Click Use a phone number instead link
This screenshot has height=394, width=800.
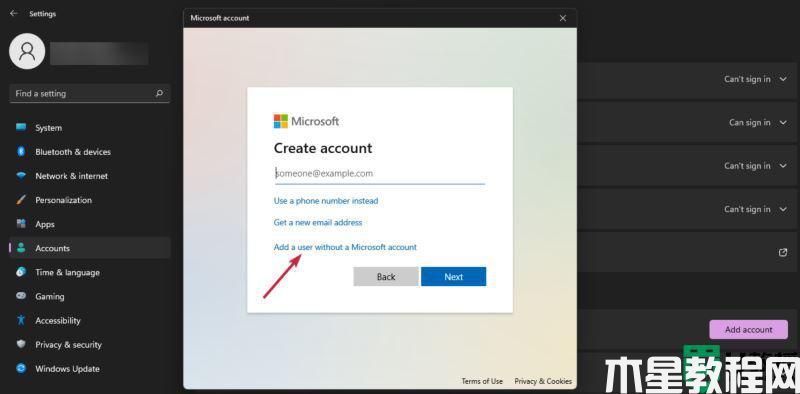tap(326, 201)
